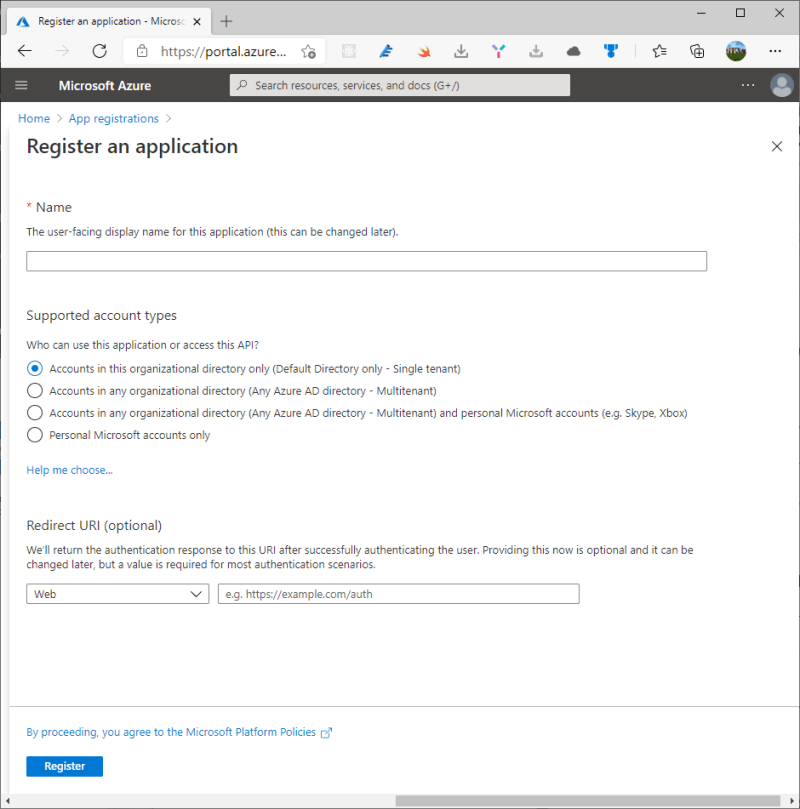Screen dimensions: 800x809
Task: Open browser Settings and more menu
Action: pyautogui.click(x=775, y=51)
